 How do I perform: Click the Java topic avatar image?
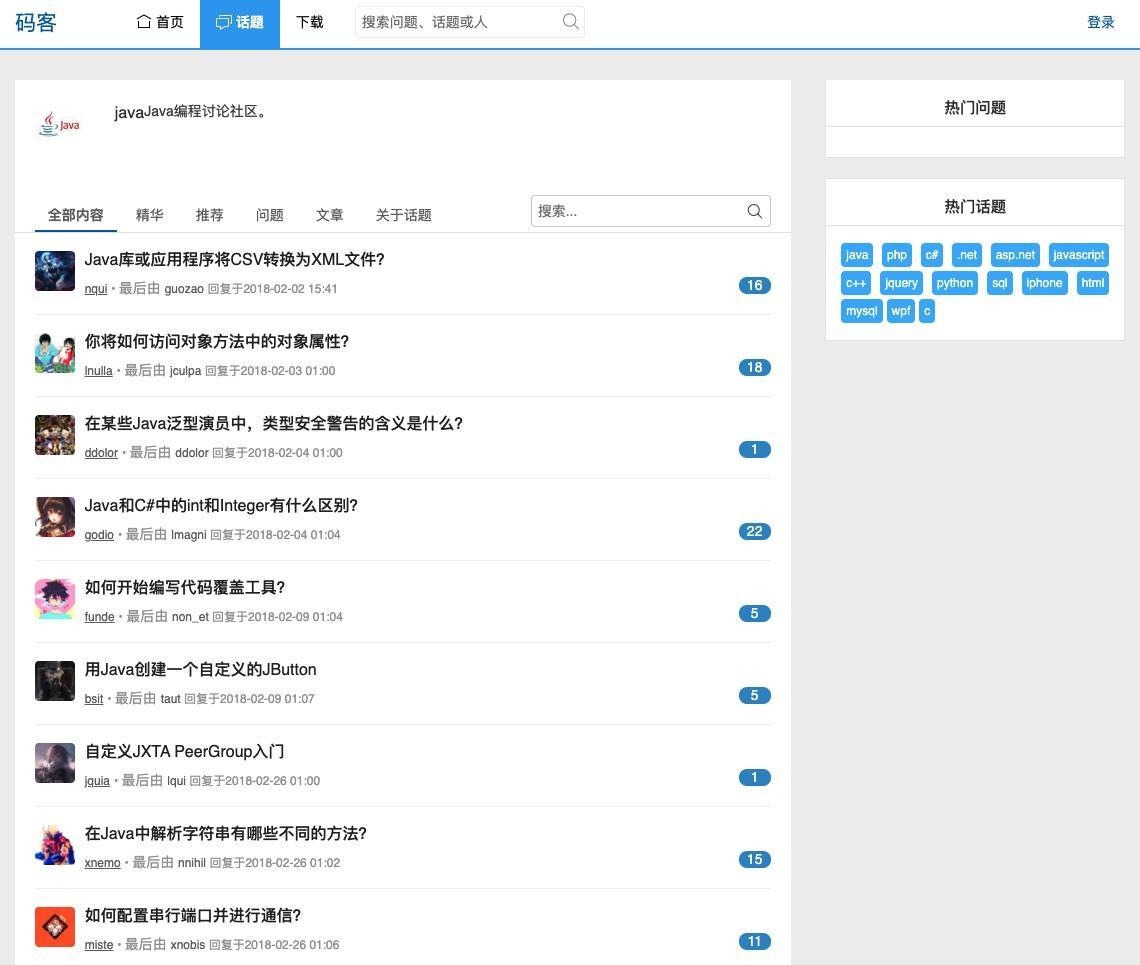(58, 123)
